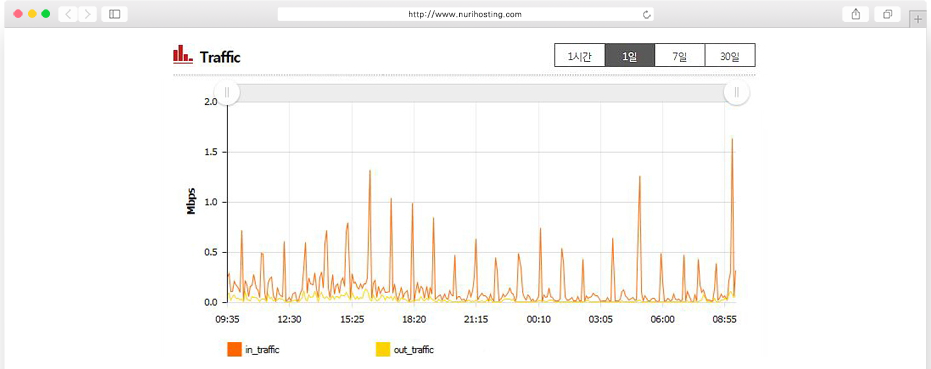Image resolution: width=931 pixels, height=369 pixels.
Task: Select the 1일 time range tab
Action: (630, 55)
